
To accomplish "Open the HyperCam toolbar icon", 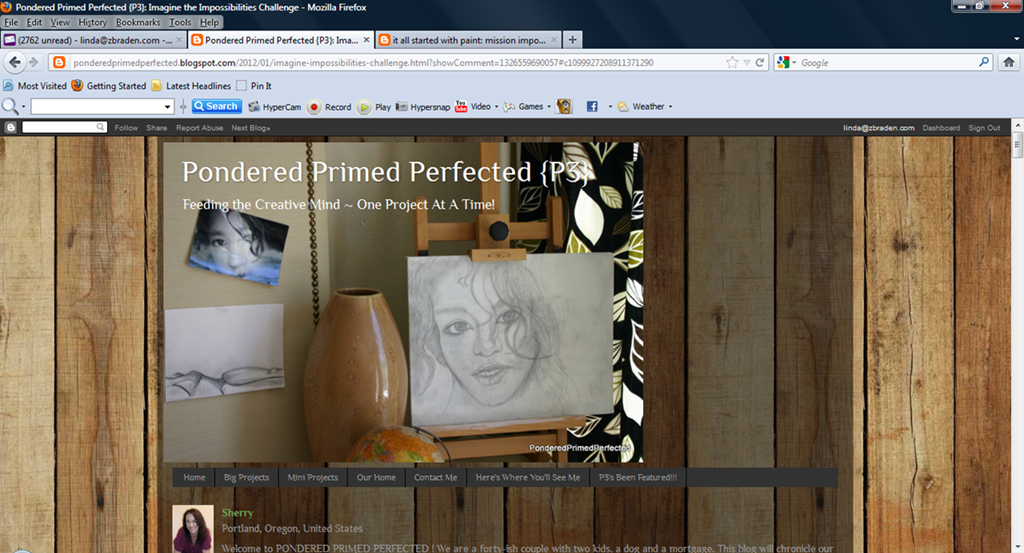I will click(254, 106).
